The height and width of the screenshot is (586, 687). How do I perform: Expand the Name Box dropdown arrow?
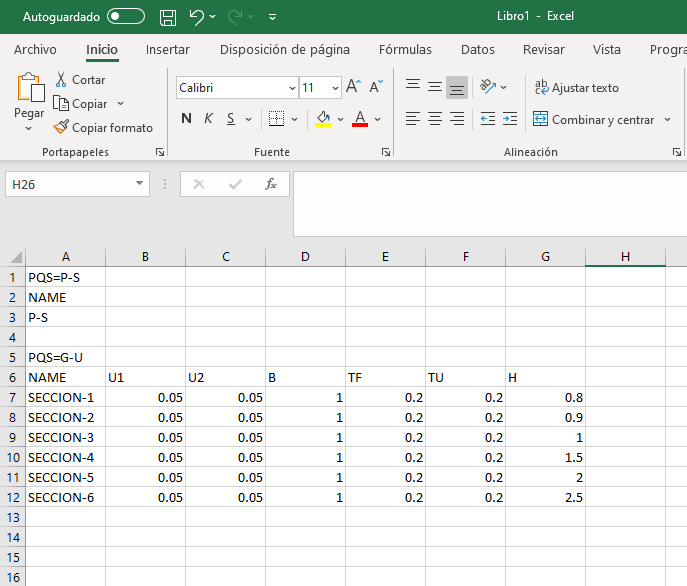pyautogui.click(x=139, y=184)
